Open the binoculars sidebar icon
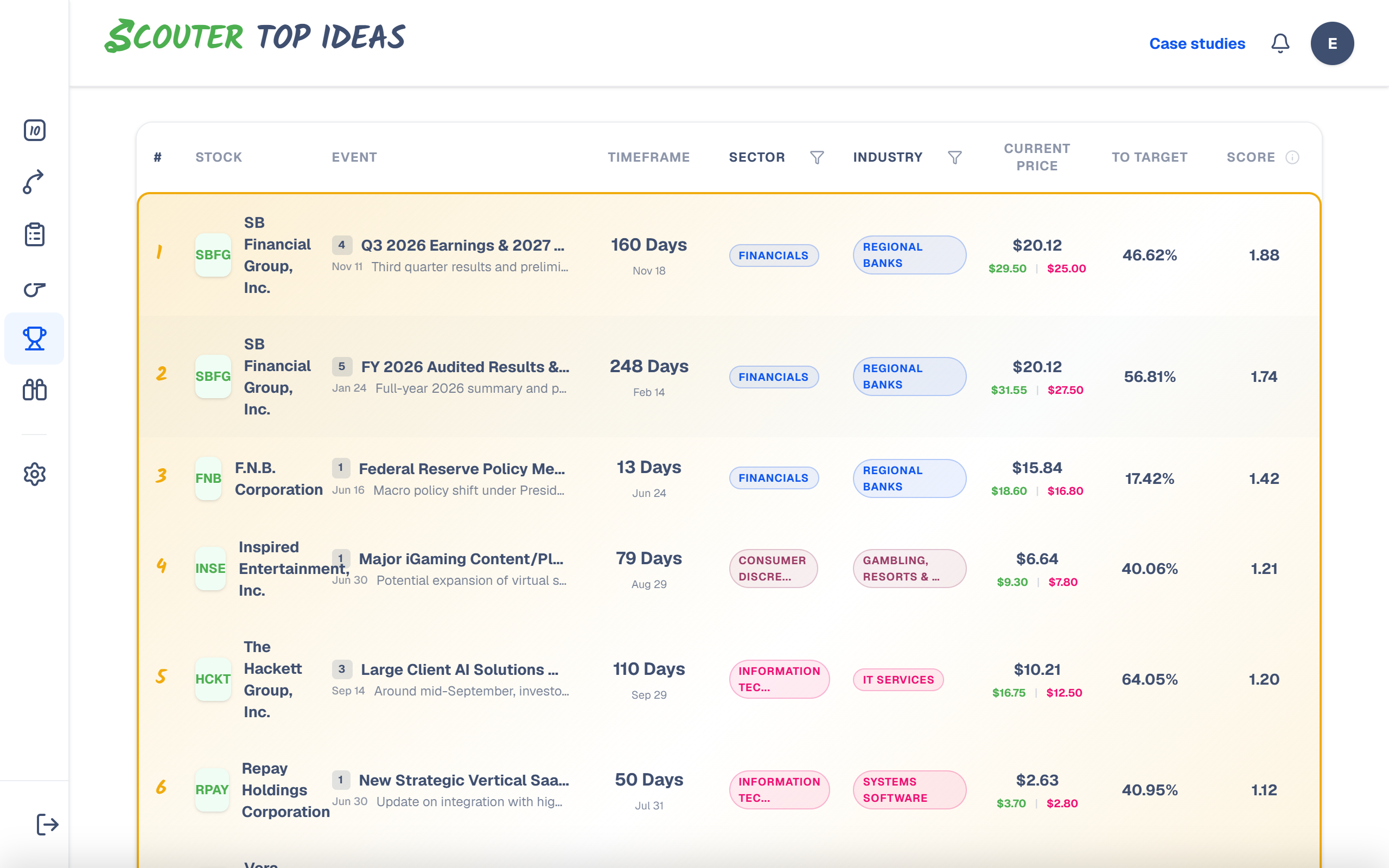1389x868 pixels. tap(34, 390)
